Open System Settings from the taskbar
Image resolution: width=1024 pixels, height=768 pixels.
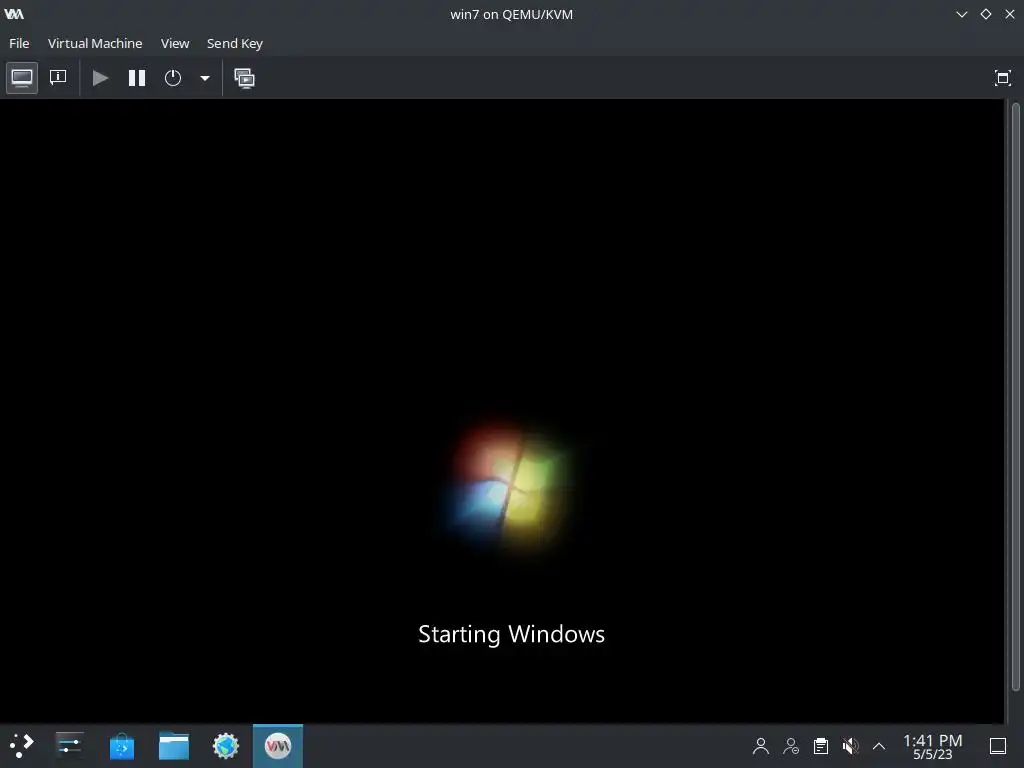point(69,746)
